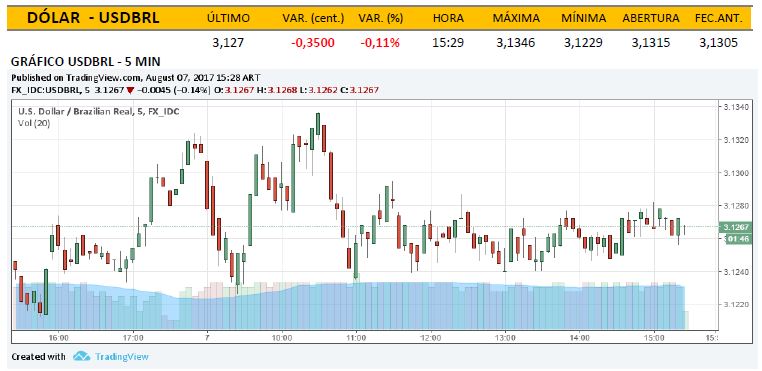Click the -0,11% variation value

tap(380, 43)
